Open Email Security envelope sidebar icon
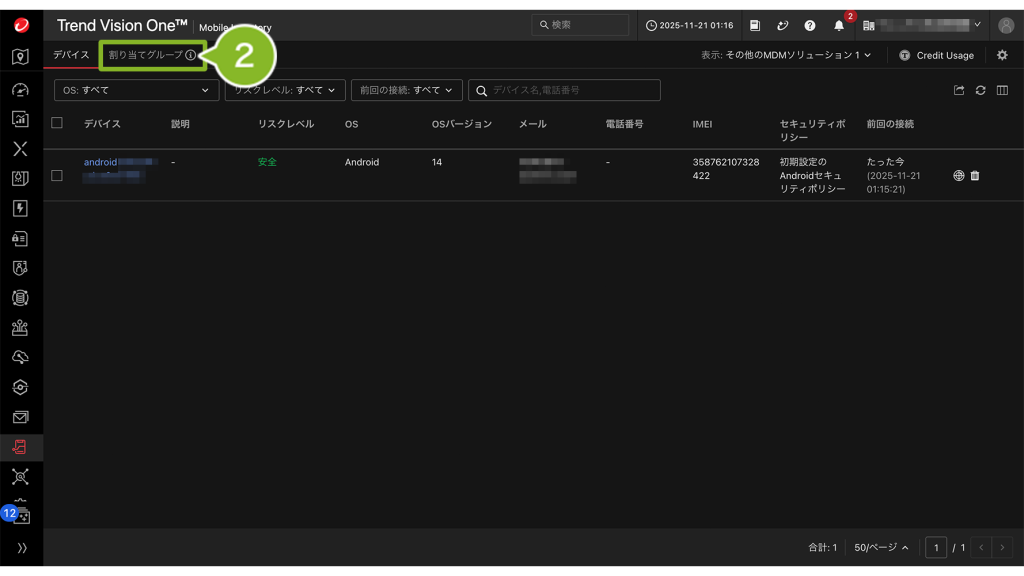The height and width of the screenshot is (576, 1024). [21, 417]
